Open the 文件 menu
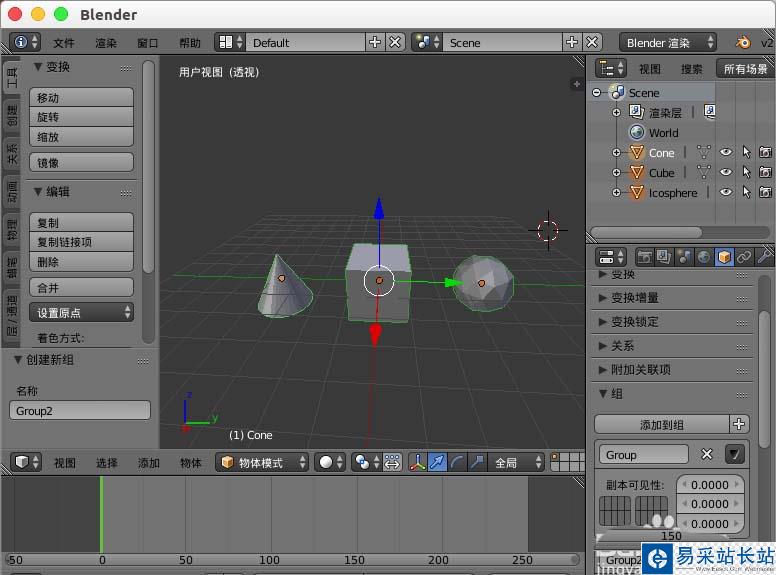The image size is (776, 575). [x=64, y=43]
